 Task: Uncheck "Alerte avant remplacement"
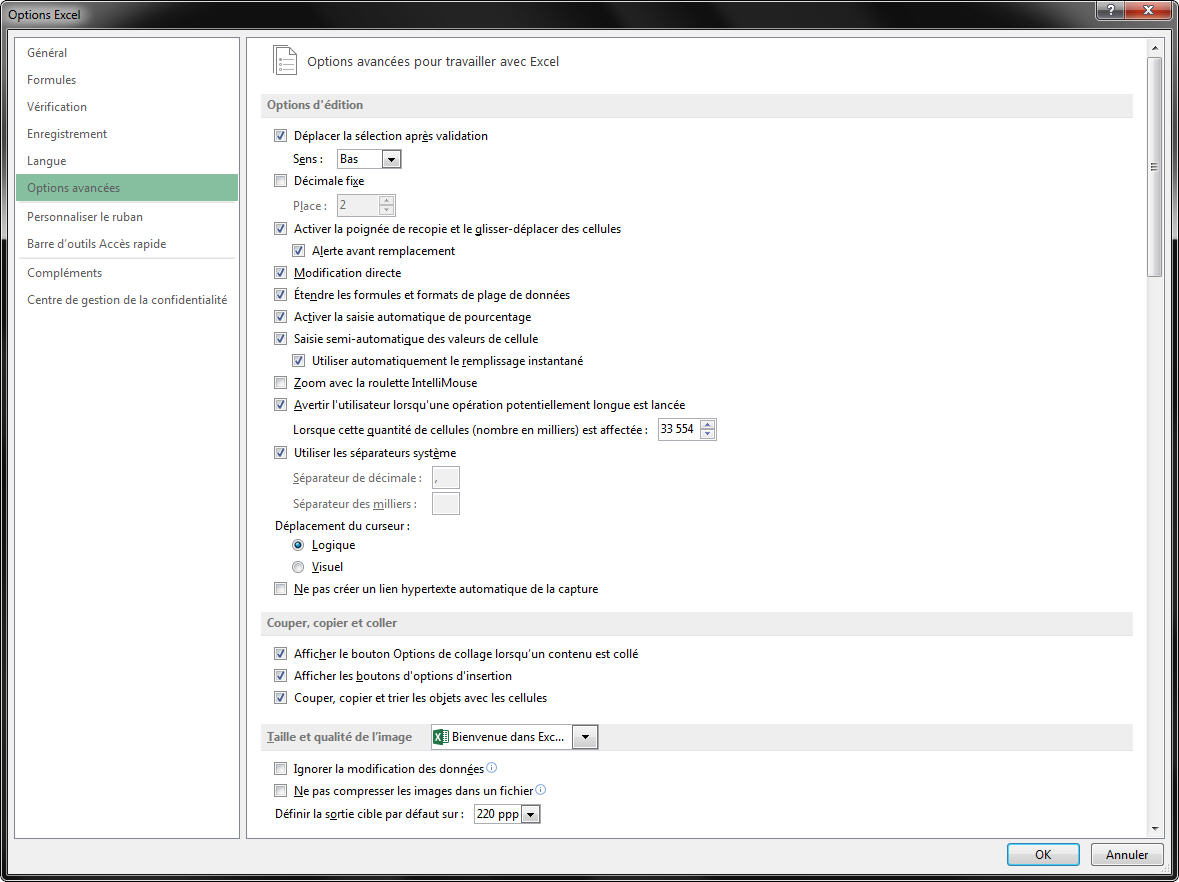[299, 250]
